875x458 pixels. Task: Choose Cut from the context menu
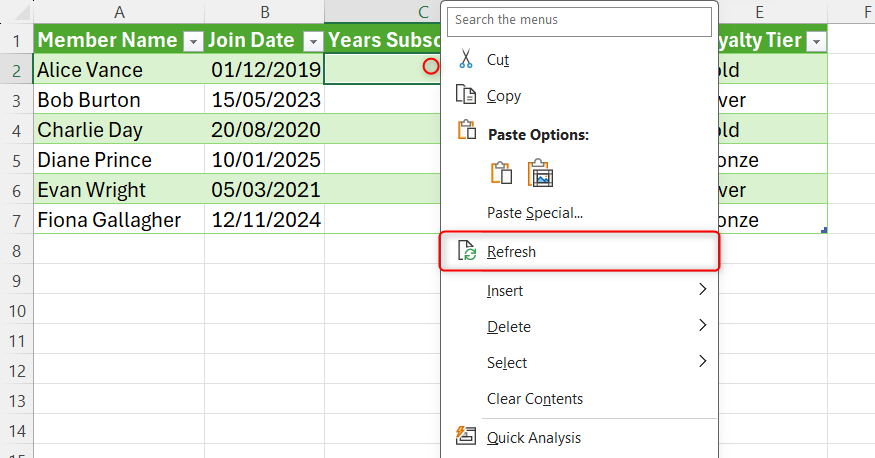[x=579, y=60]
